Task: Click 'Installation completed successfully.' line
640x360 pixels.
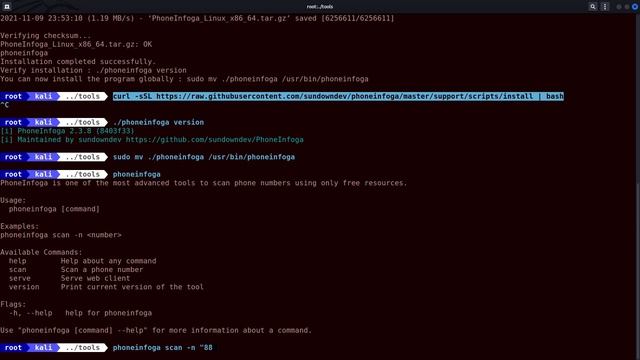Action: 78,62
